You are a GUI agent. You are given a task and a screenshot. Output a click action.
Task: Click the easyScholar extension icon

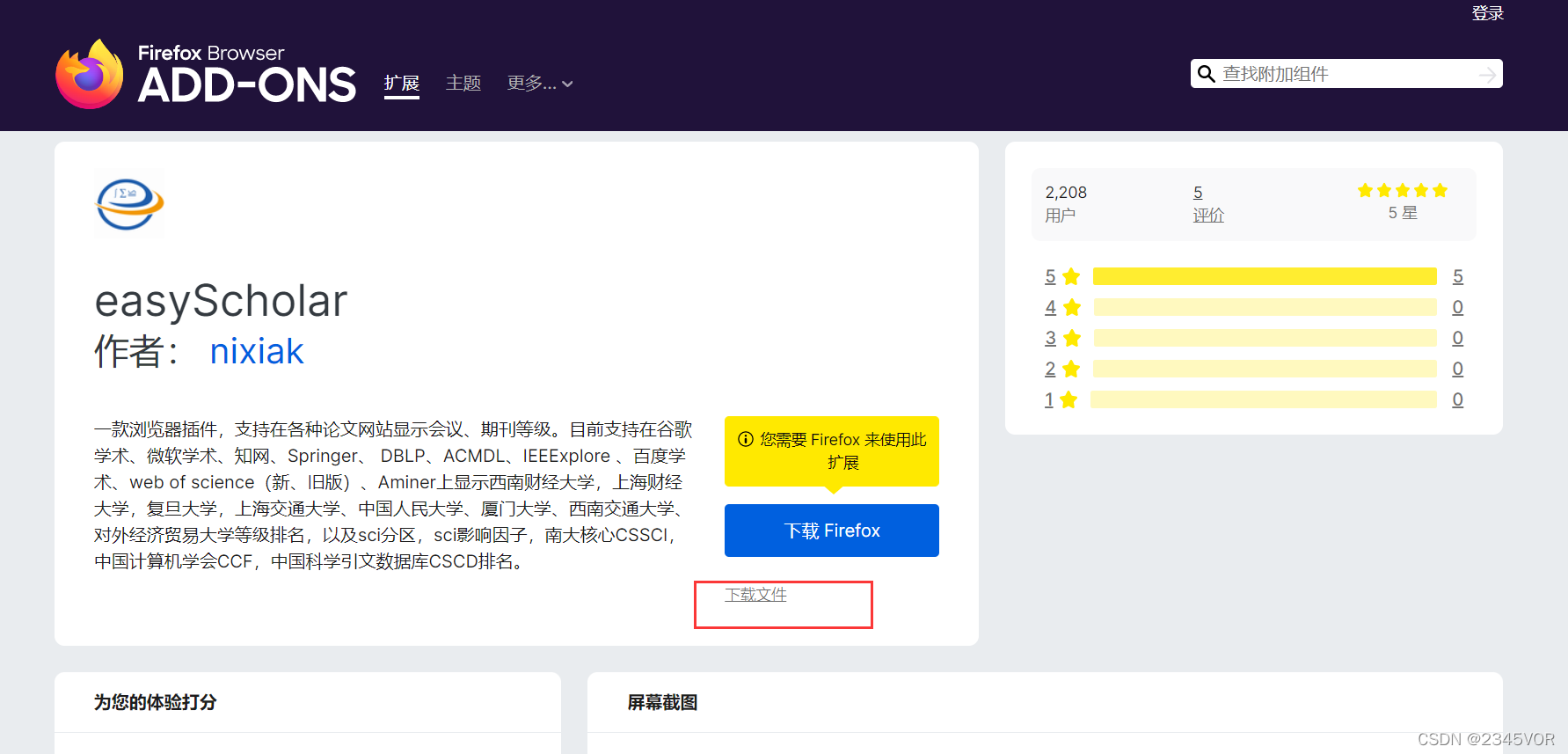(129, 204)
